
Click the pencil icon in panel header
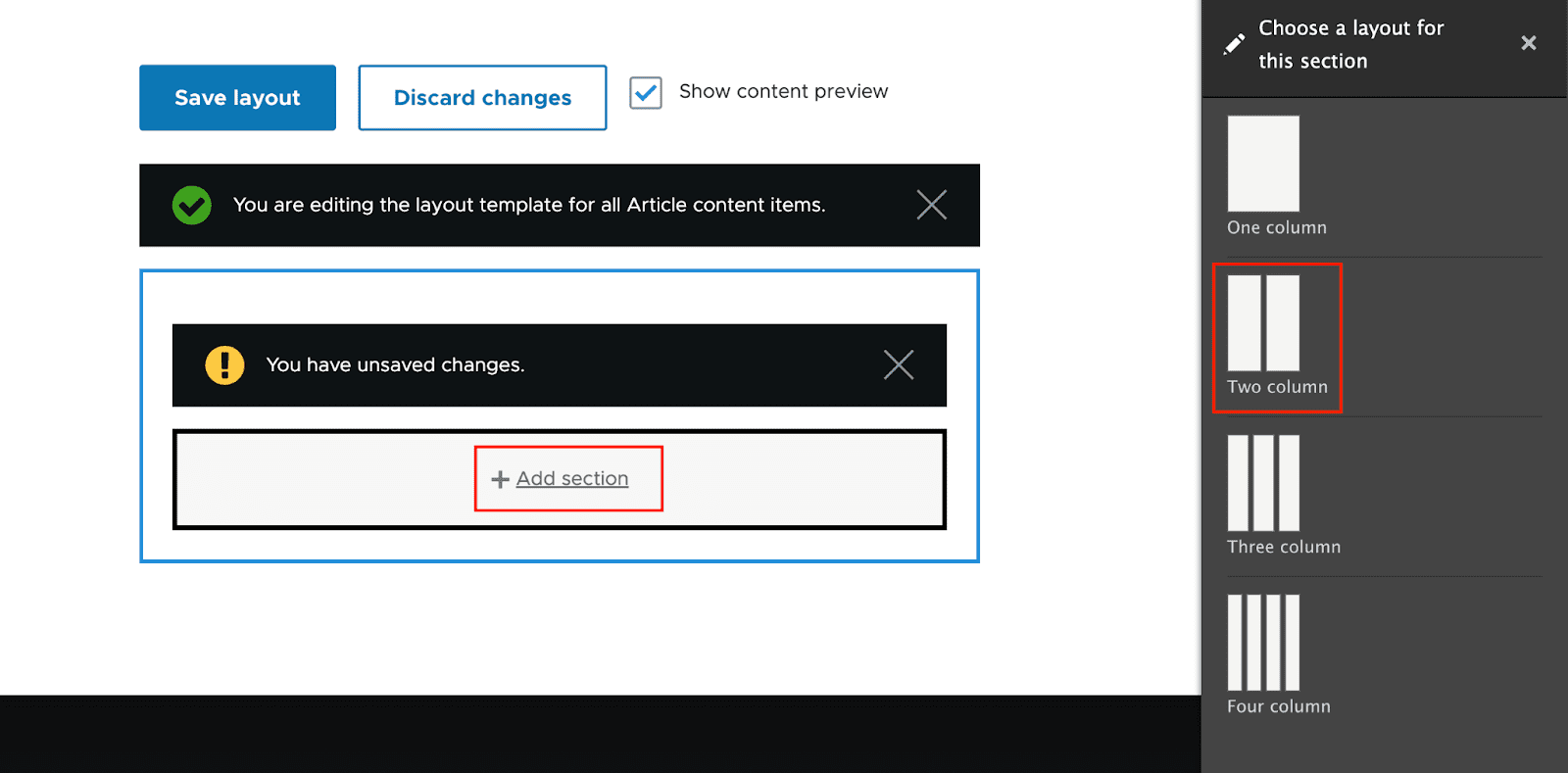pyautogui.click(x=1235, y=44)
